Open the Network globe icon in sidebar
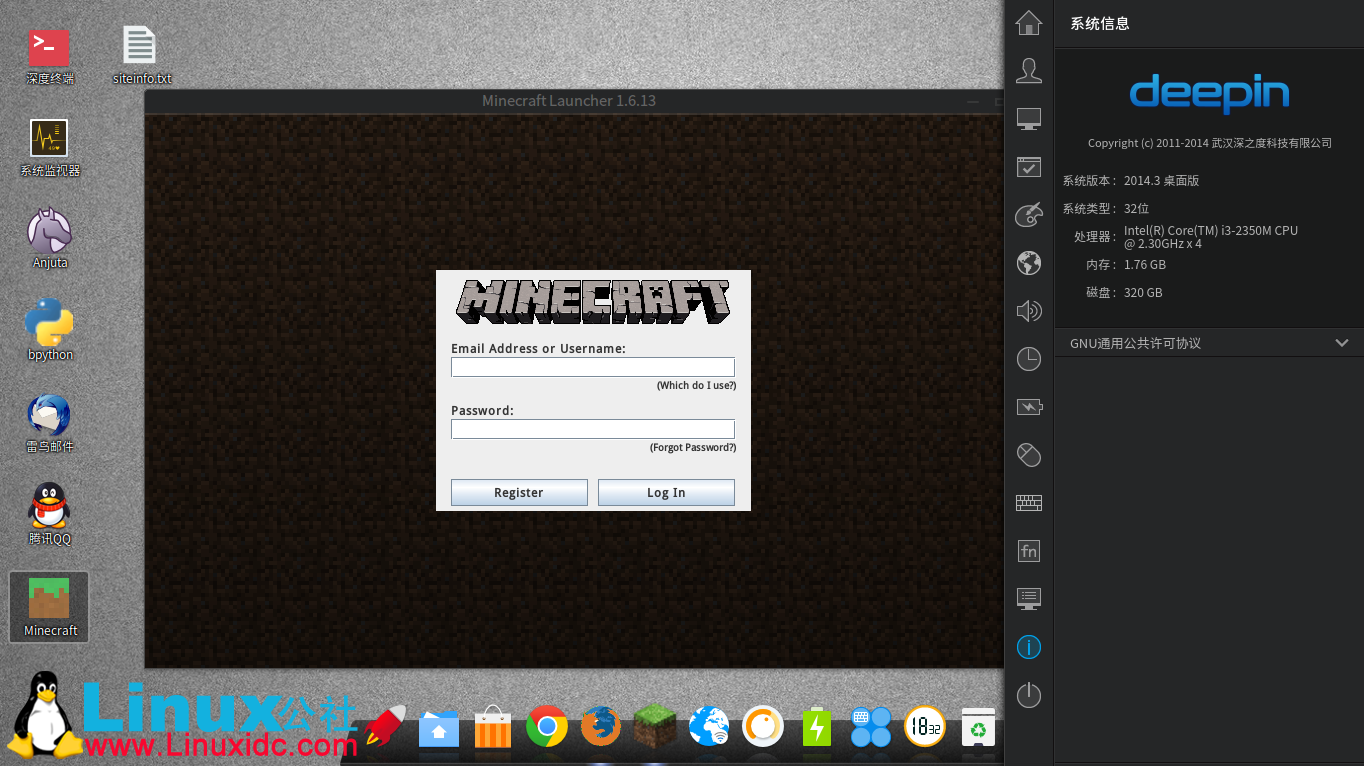This screenshot has width=1364, height=766. (1029, 263)
